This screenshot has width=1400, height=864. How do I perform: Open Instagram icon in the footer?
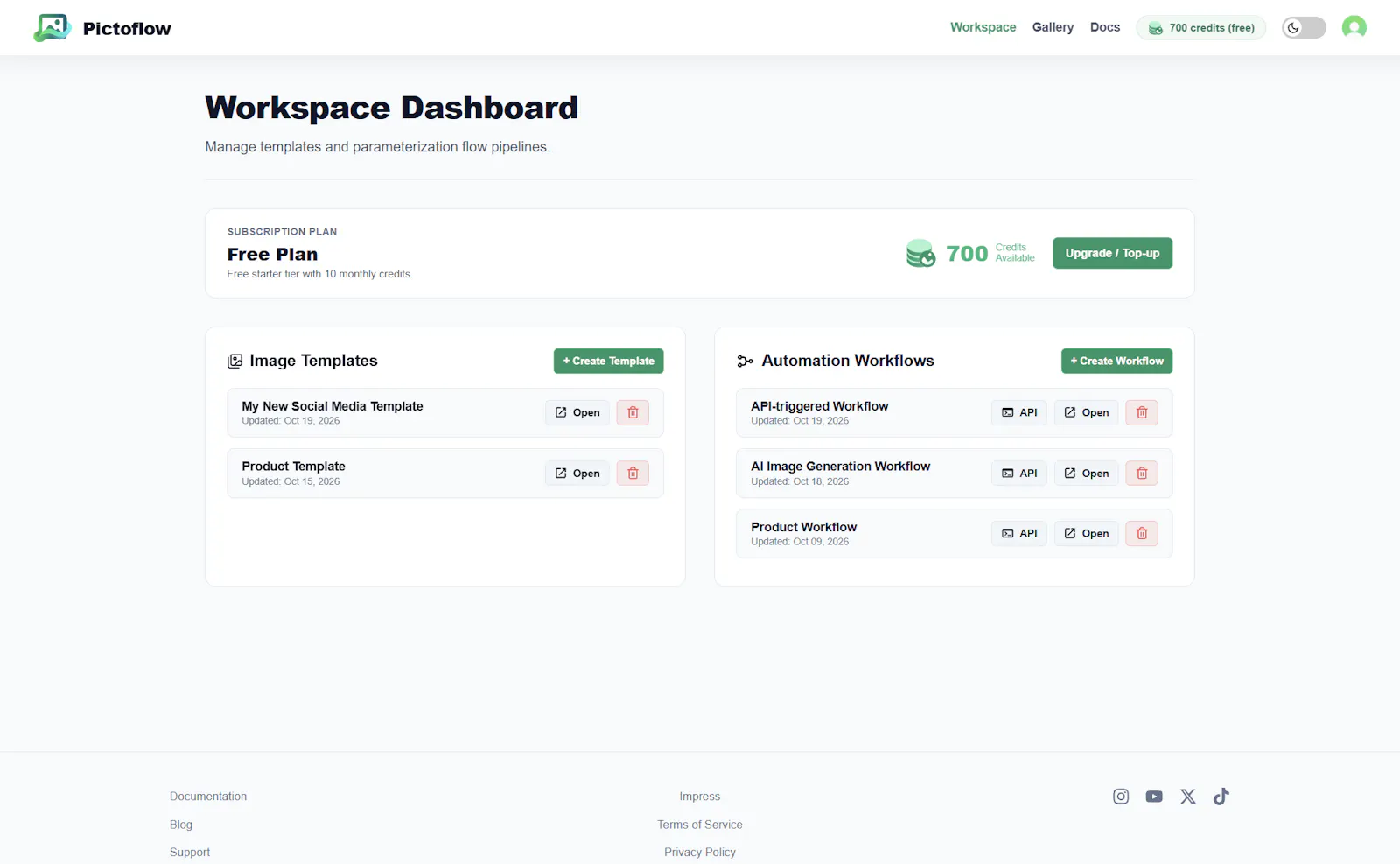1121,797
